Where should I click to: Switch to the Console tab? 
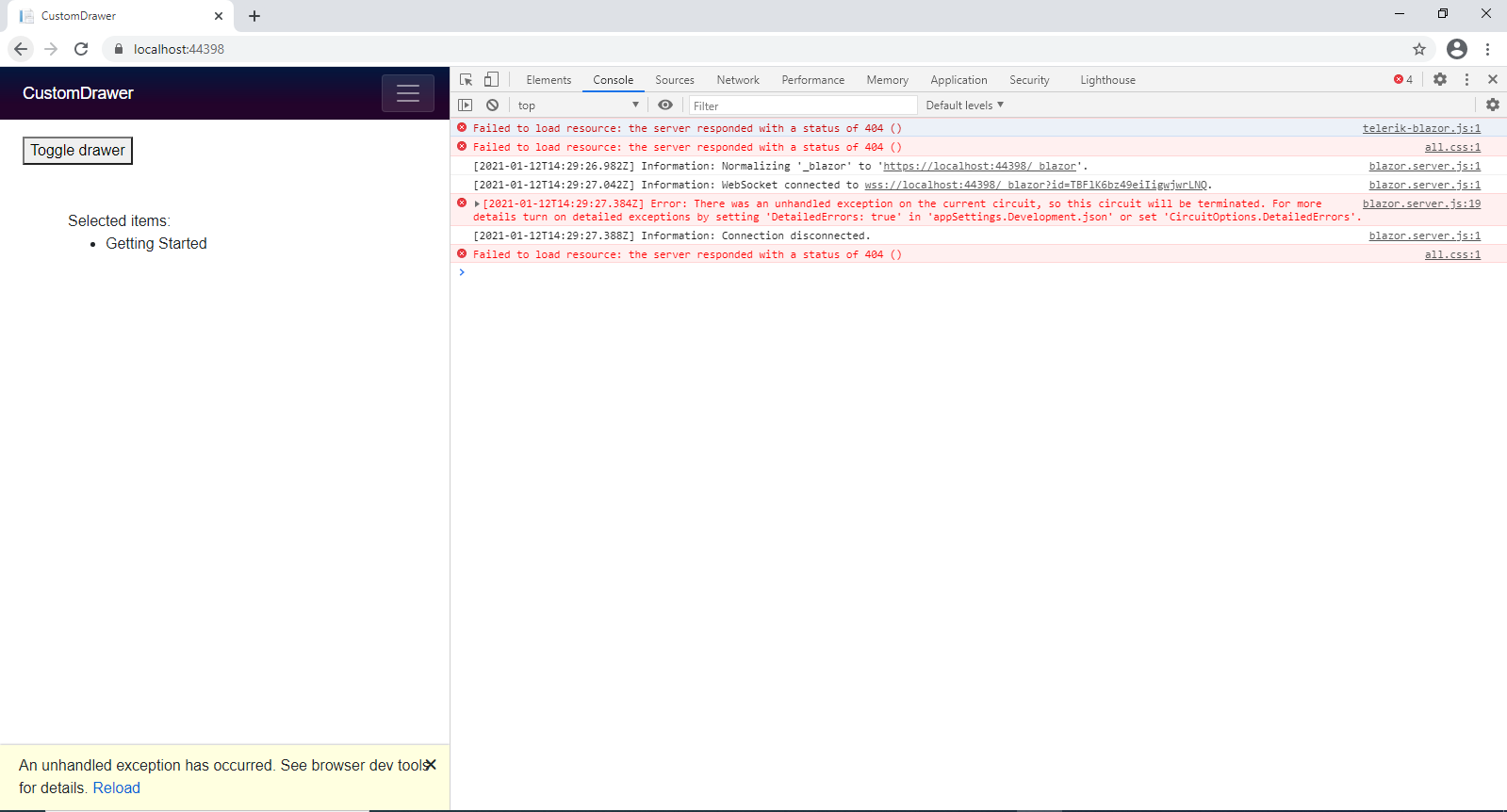[614, 80]
